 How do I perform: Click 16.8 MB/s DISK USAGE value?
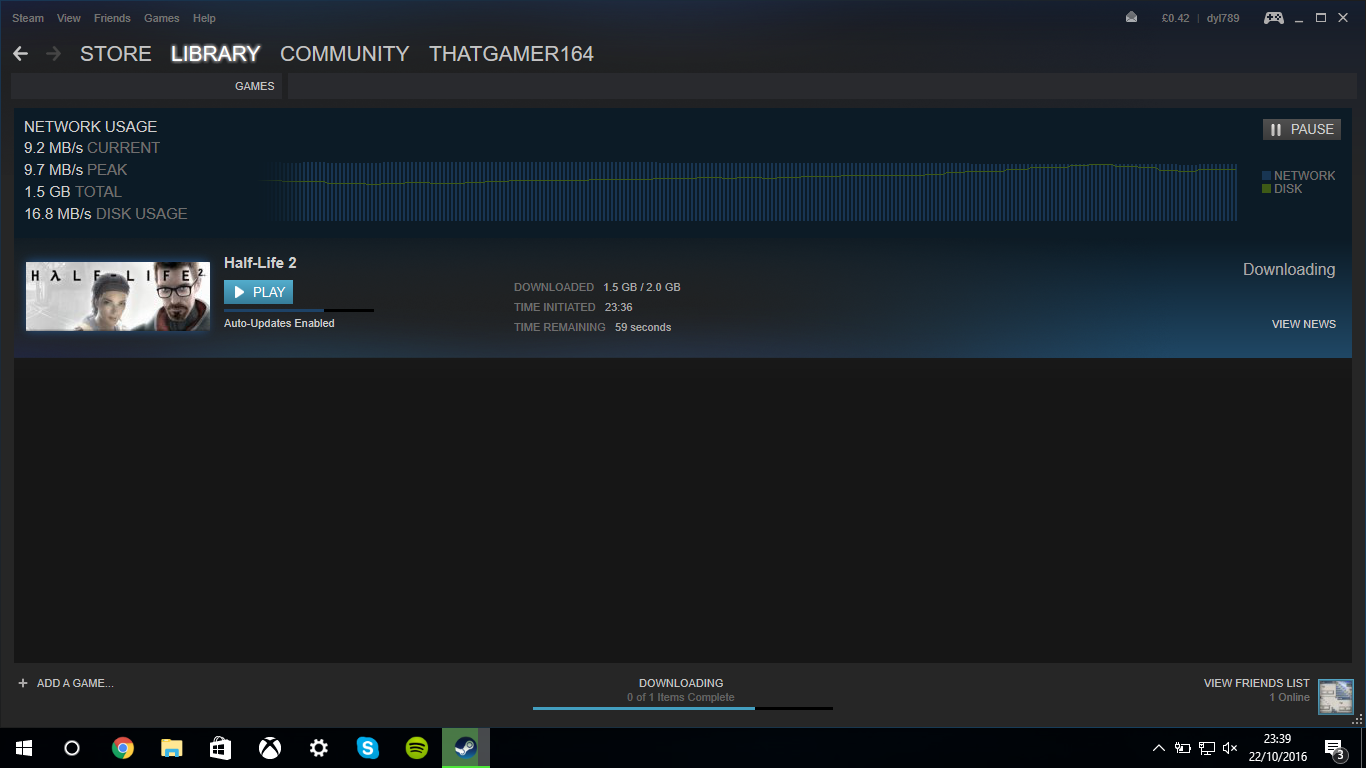coord(106,214)
